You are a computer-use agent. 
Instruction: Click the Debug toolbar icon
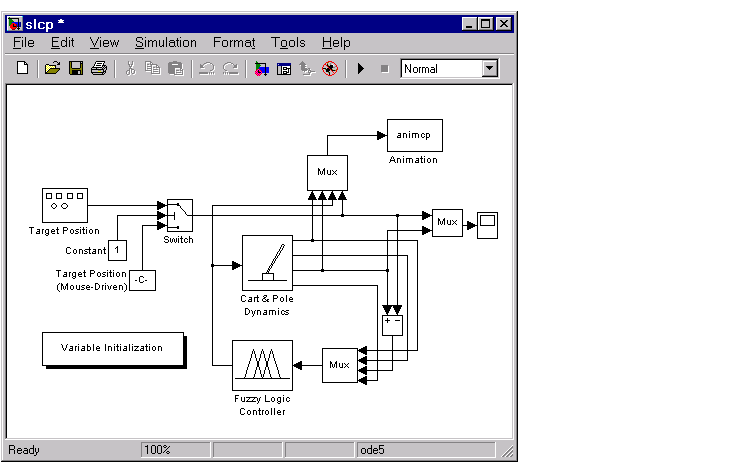pos(330,69)
